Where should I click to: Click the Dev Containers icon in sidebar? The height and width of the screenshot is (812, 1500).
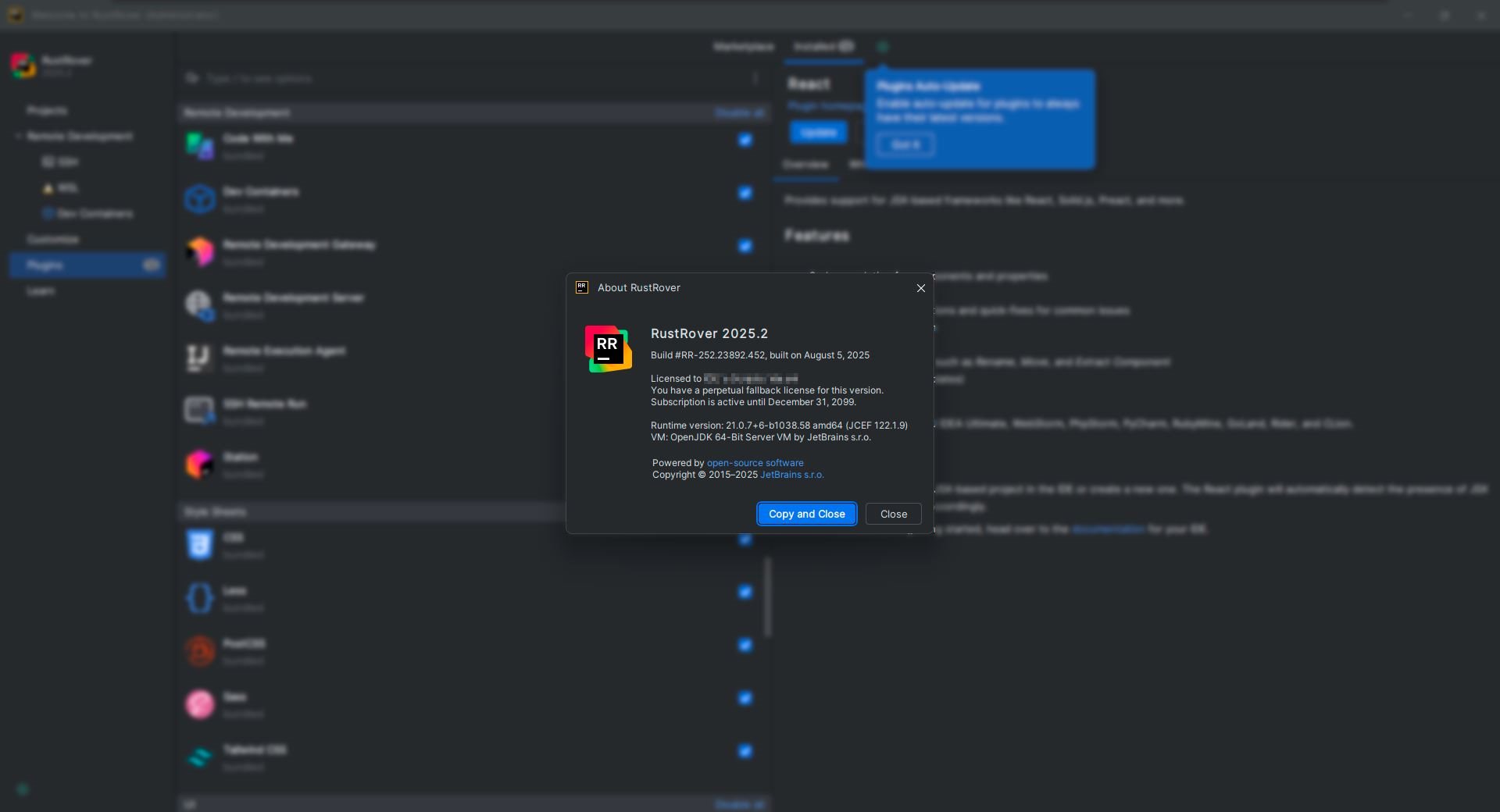48,214
